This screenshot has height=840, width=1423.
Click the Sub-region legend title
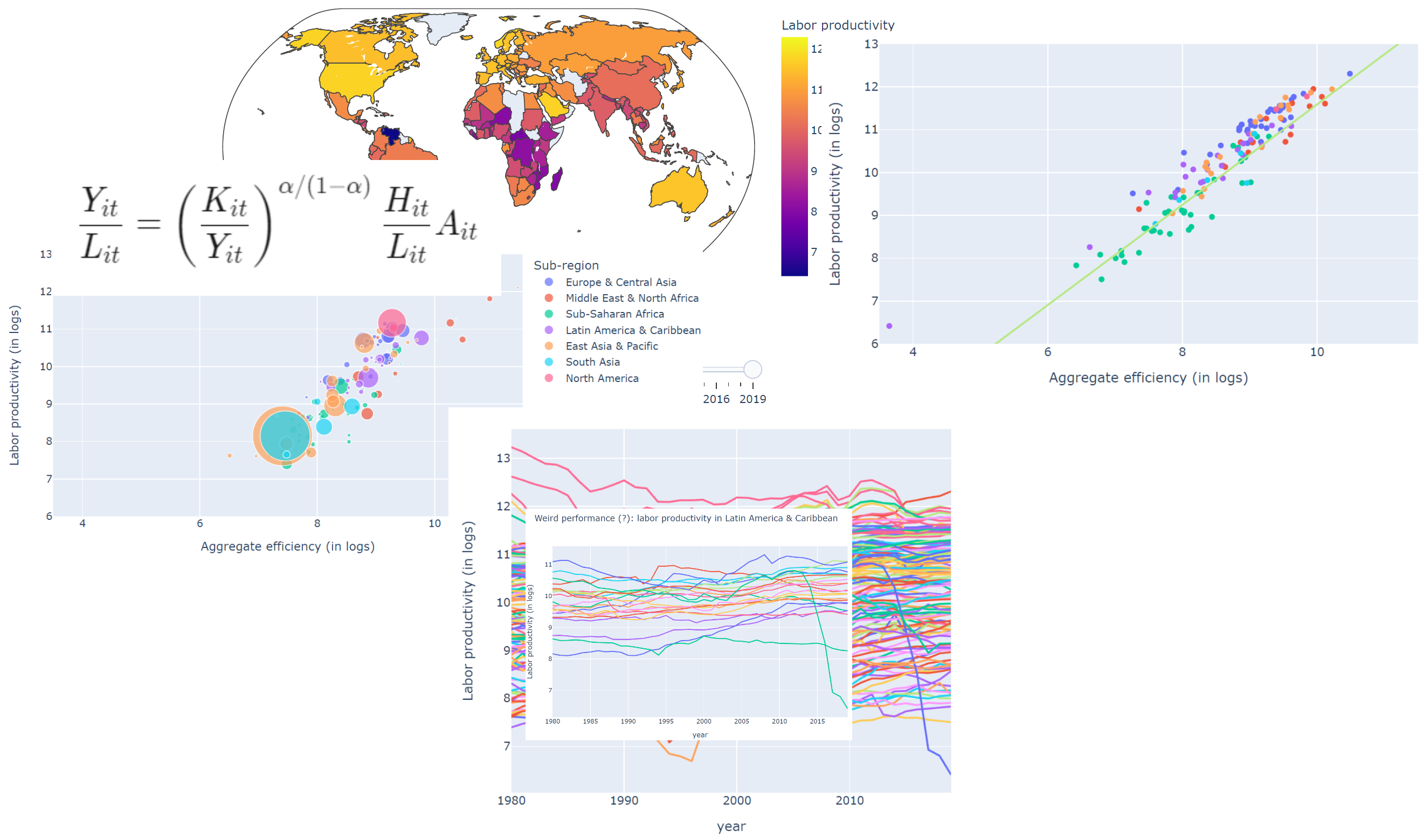[x=567, y=265]
